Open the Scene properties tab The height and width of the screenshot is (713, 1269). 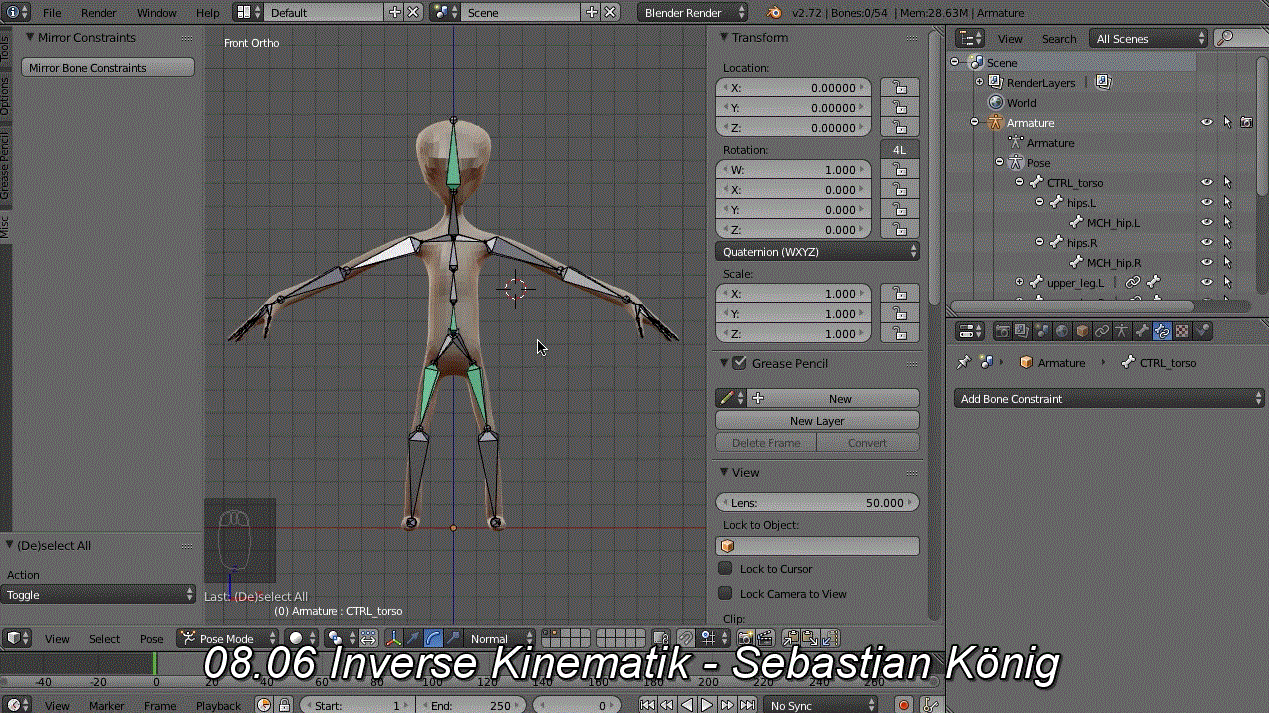1042,331
